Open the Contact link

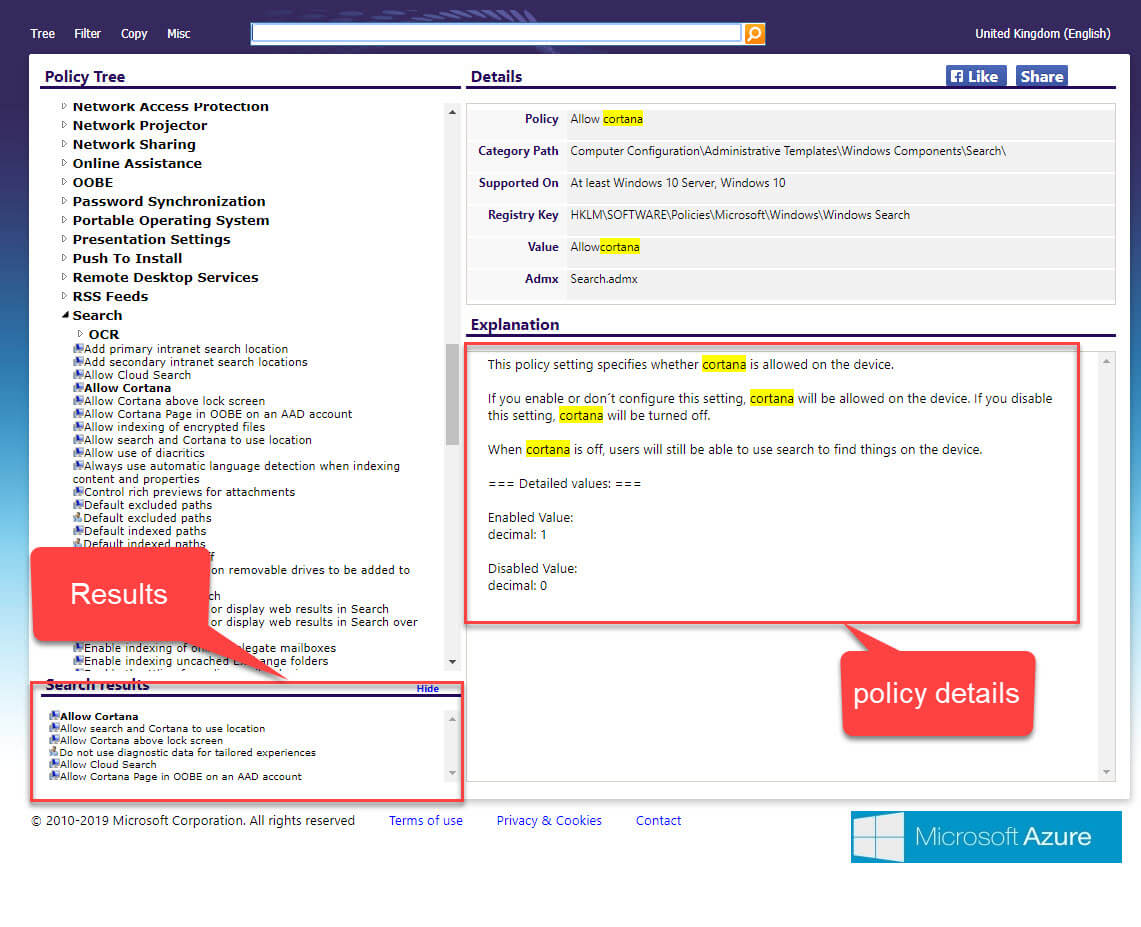tap(659, 820)
